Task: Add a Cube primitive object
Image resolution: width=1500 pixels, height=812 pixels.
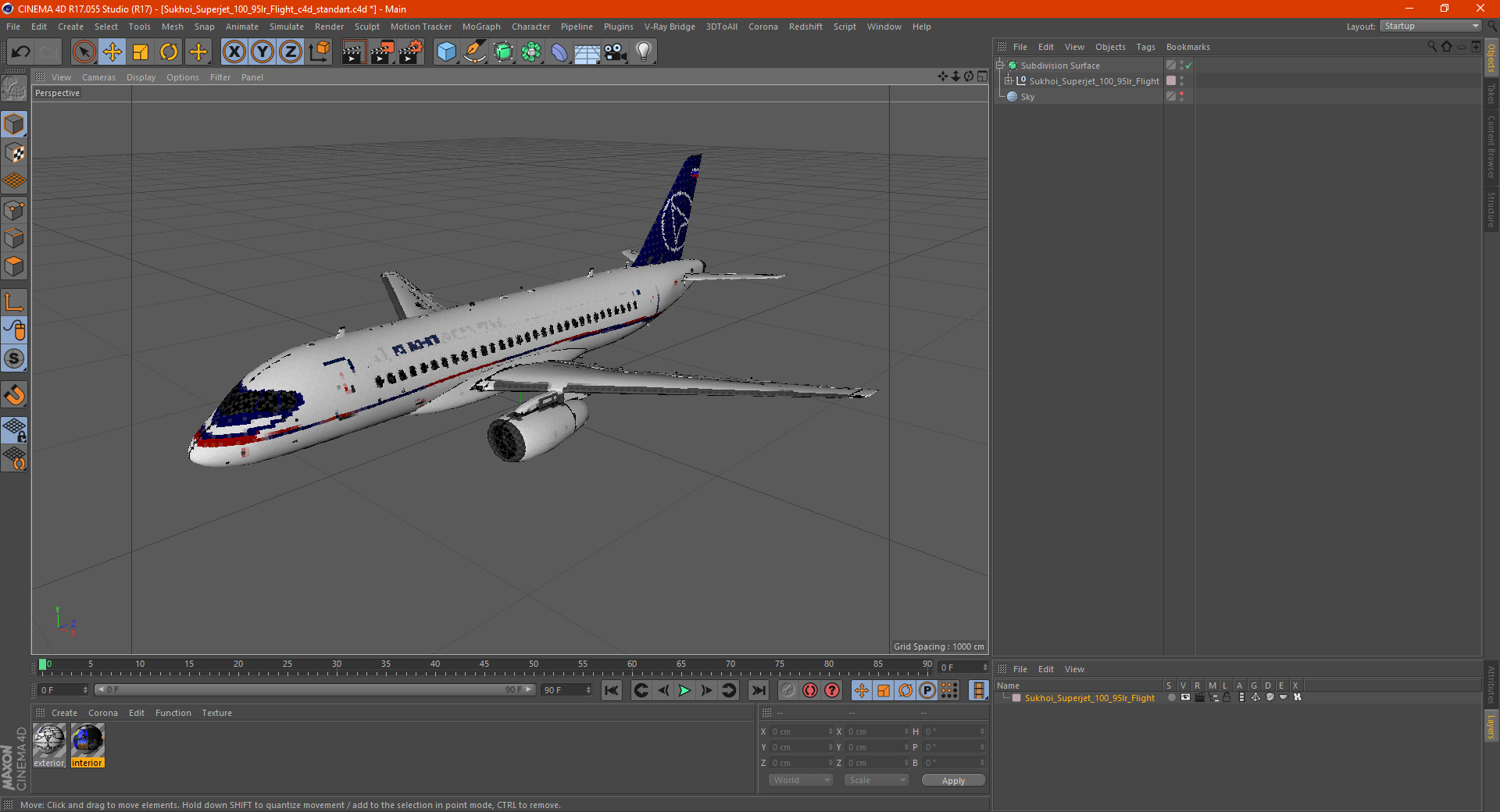Action: 446,52
